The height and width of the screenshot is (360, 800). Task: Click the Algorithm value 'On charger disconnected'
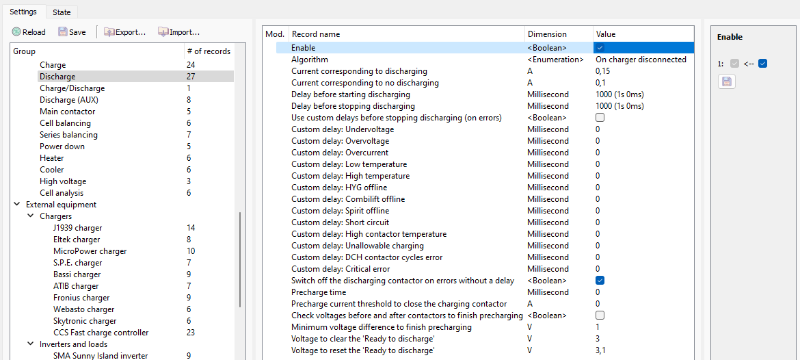[641, 59]
